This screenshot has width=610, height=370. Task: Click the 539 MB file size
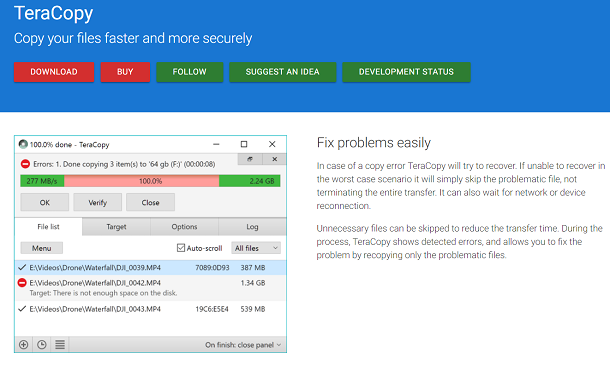[x=253, y=309]
